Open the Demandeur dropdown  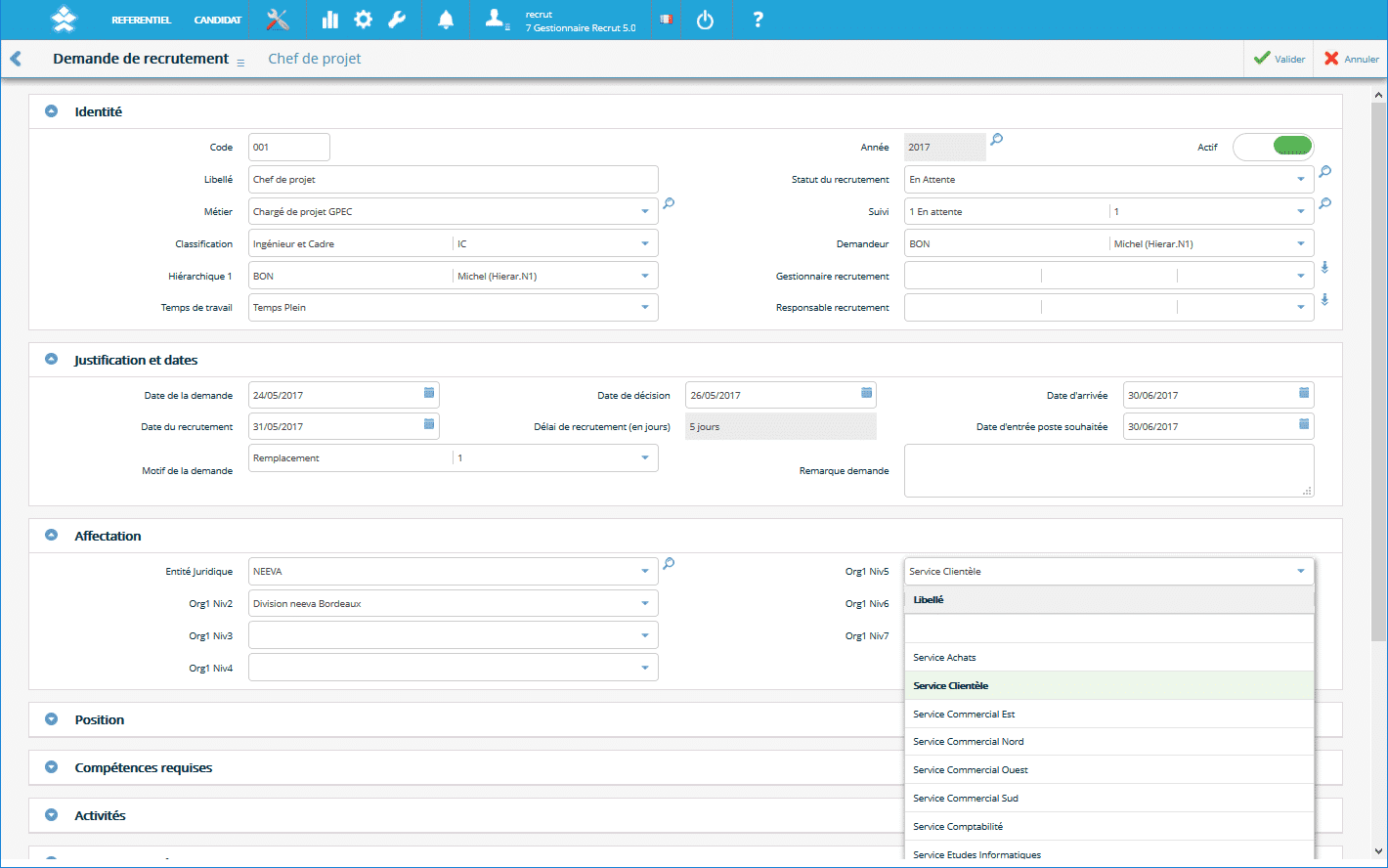(1301, 243)
